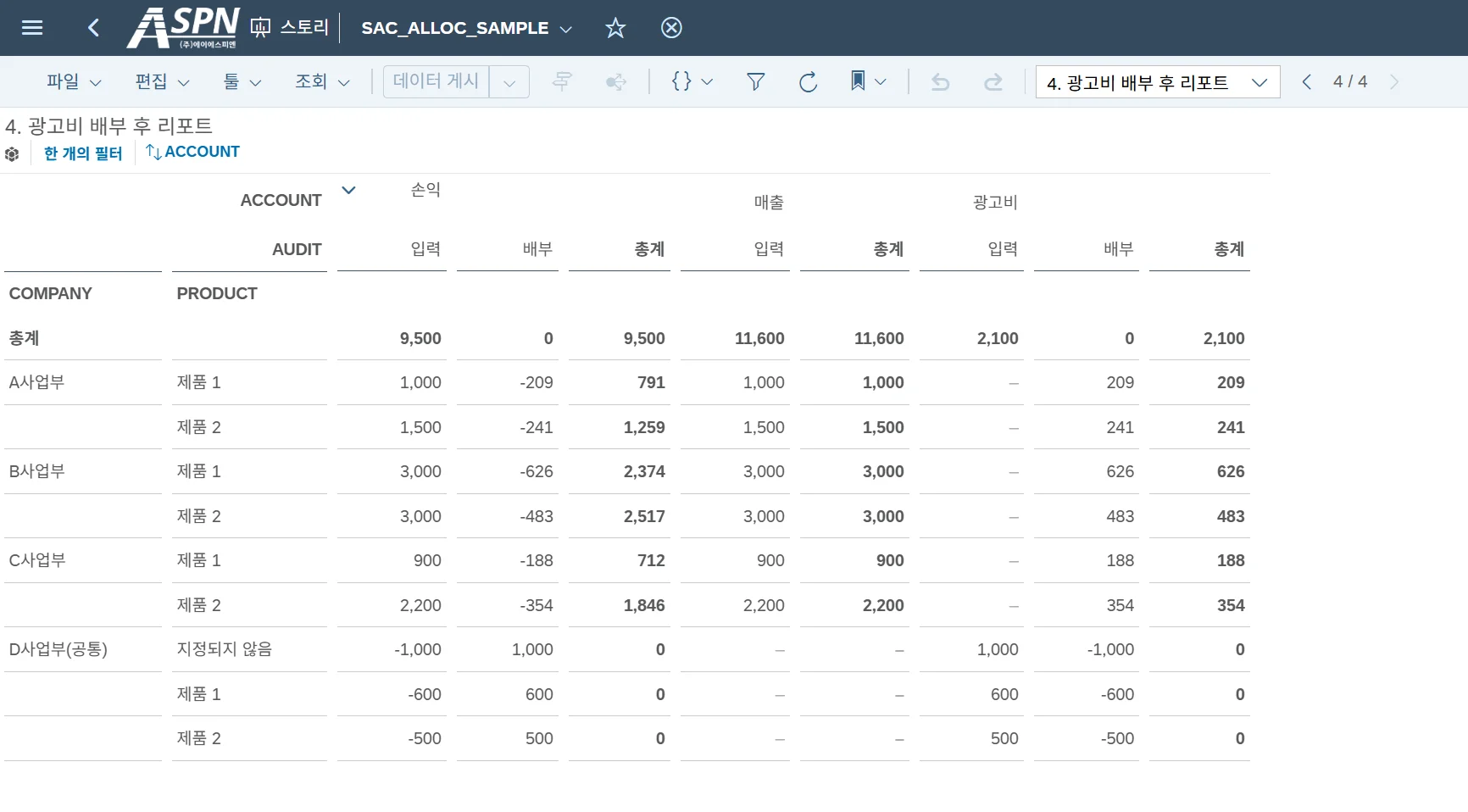Screen dimensions: 1468x812
Task: Click the refresh icon in toolbar
Action: 808,81
